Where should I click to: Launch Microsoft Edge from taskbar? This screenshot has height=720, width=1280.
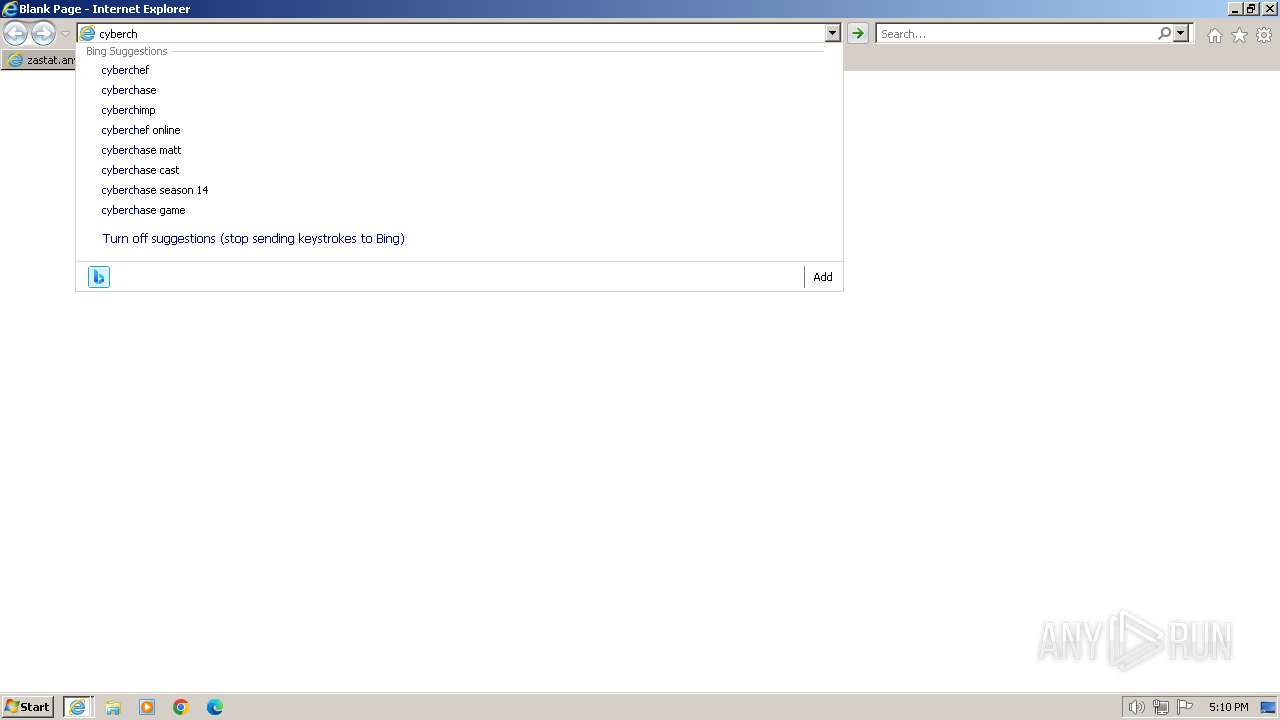tap(215, 707)
